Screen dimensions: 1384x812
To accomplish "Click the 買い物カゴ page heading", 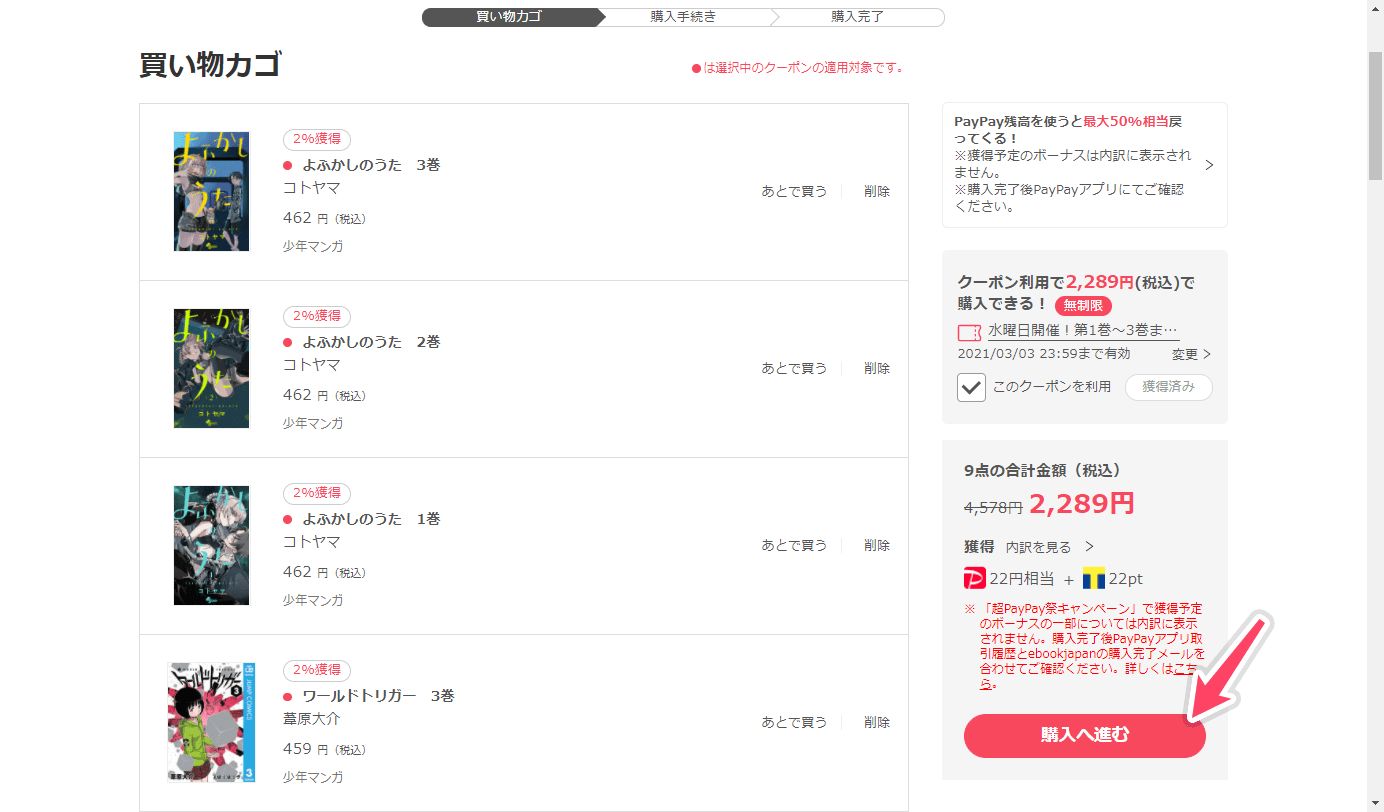I will click(210, 65).
